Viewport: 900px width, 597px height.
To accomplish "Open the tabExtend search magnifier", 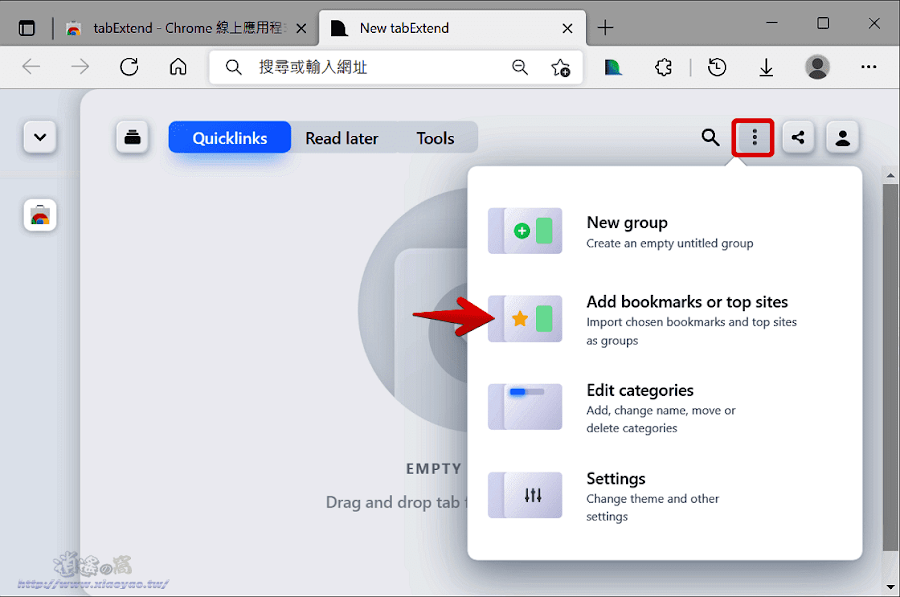I will (x=711, y=137).
